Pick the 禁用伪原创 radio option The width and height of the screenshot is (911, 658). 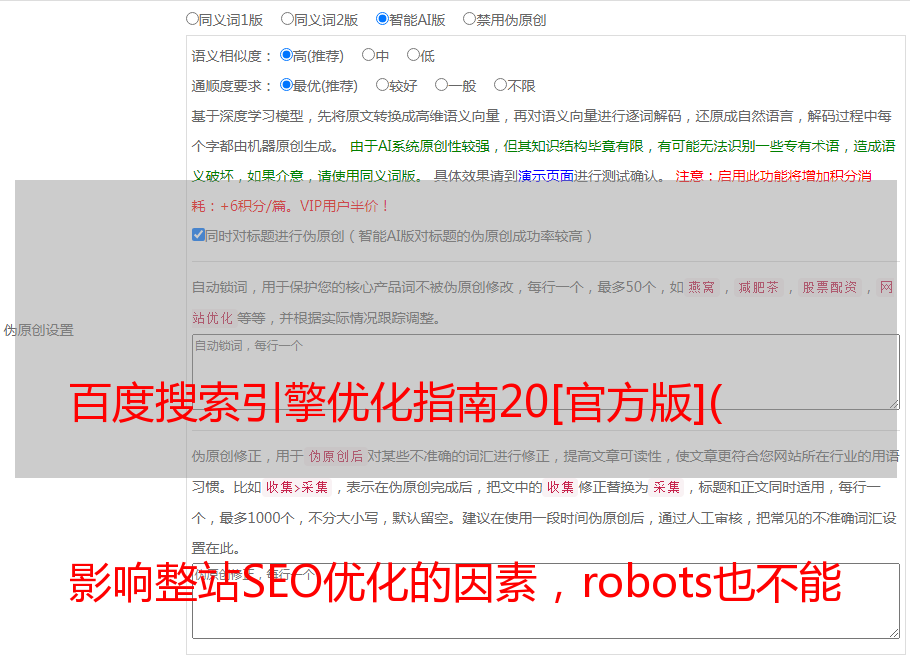[469, 19]
